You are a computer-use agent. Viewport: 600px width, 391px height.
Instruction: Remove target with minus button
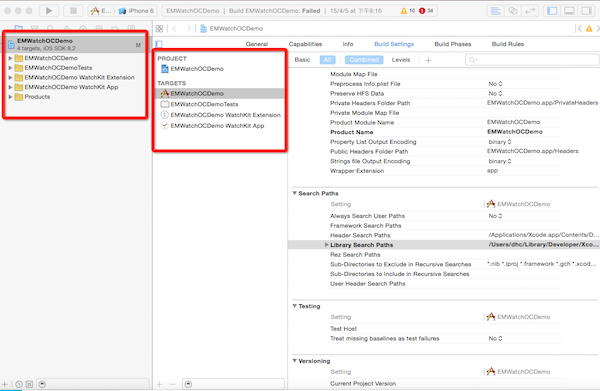pos(173,384)
